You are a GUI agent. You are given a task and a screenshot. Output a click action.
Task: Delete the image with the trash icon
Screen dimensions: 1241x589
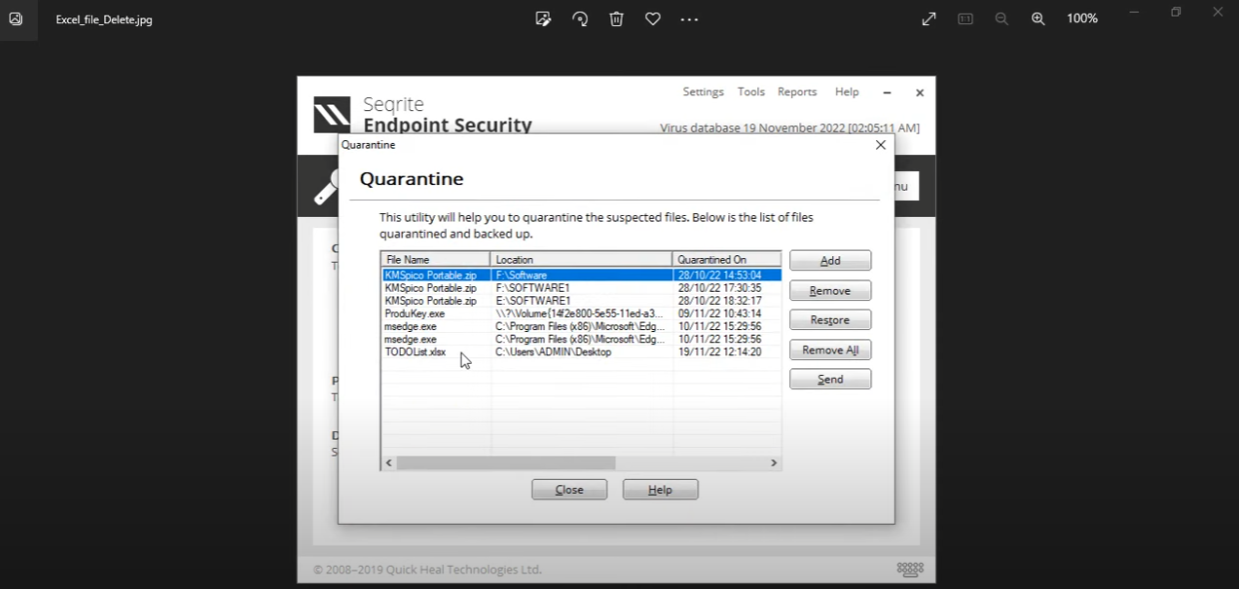coord(617,19)
